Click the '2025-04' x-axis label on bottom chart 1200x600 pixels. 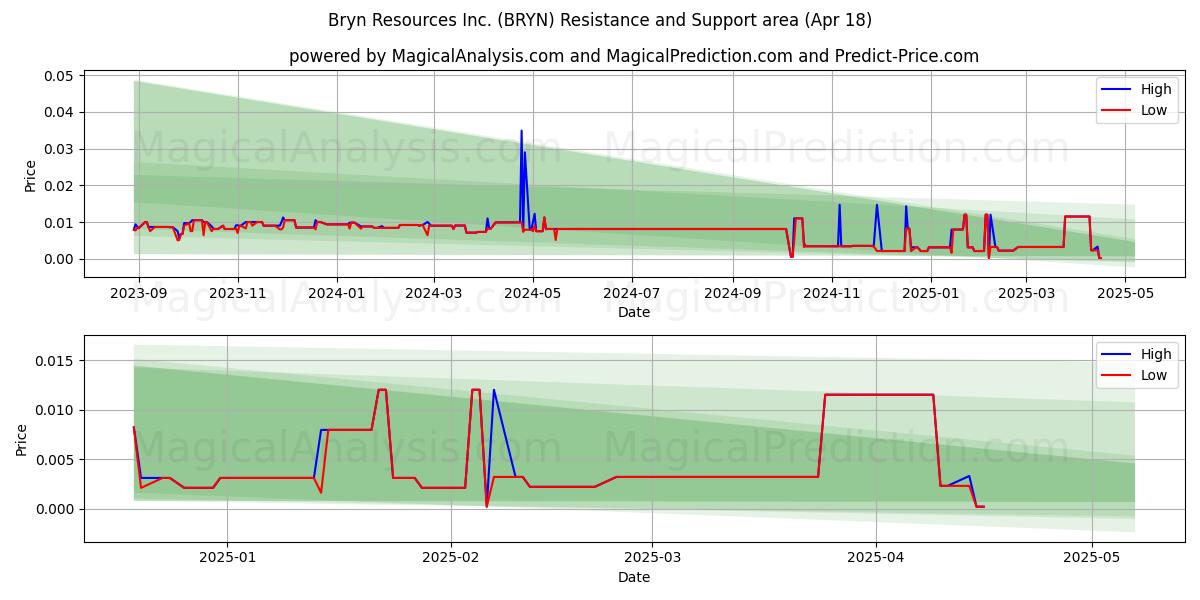coord(876,559)
